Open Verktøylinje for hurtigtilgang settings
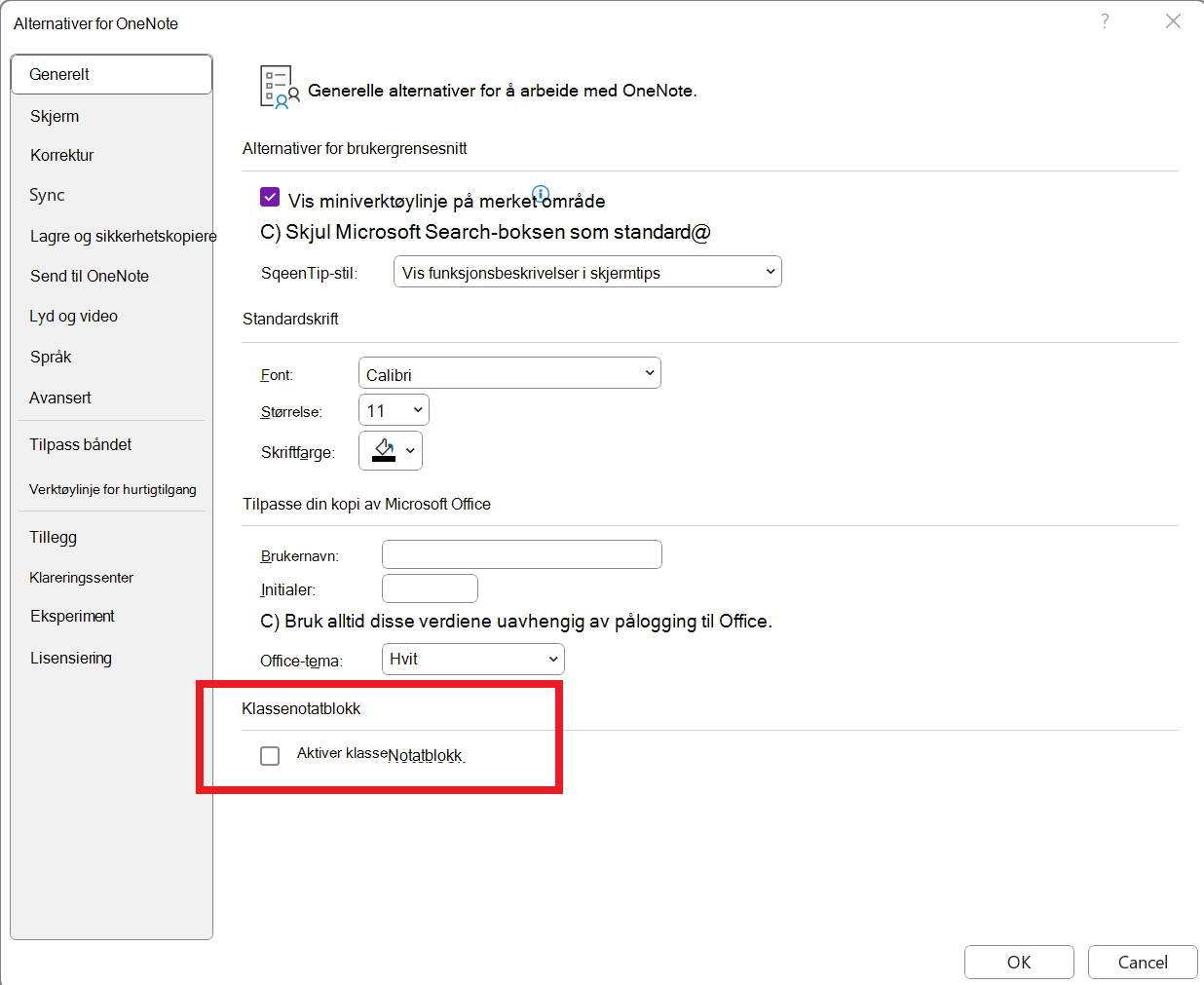This screenshot has width=1204, height=985. click(113, 489)
